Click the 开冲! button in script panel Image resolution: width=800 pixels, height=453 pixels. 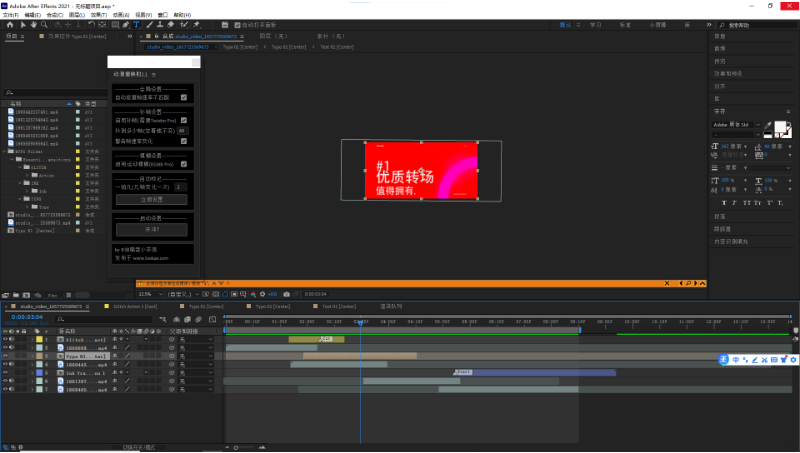tap(152, 230)
